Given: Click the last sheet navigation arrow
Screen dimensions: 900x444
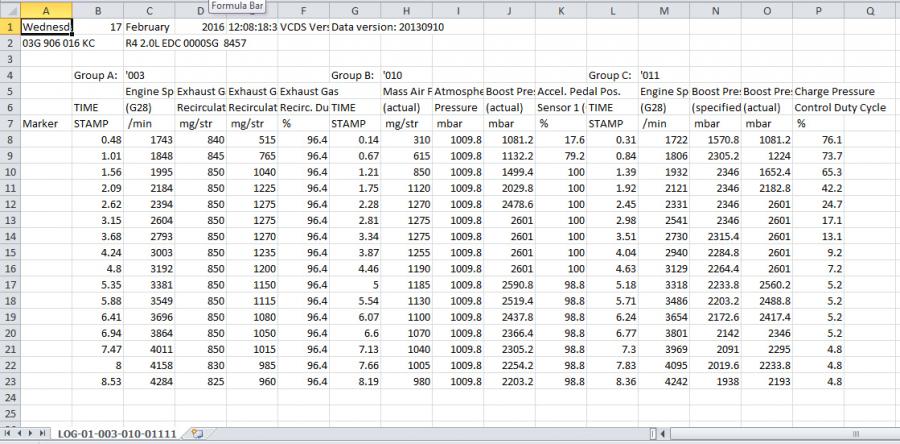Looking at the screenshot, I should (x=41, y=433).
